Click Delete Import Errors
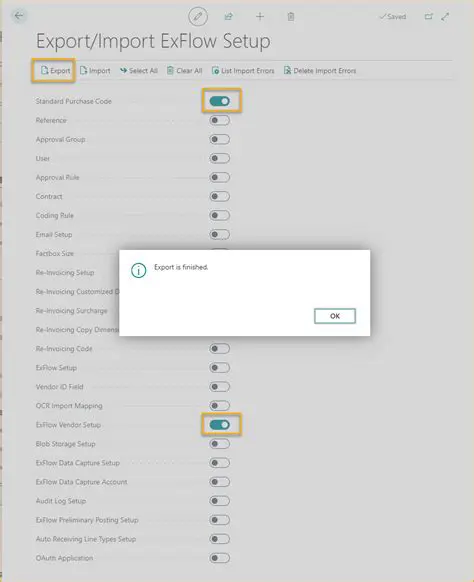Image resolution: width=474 pixels, height=582 pixels. [320, 71]
